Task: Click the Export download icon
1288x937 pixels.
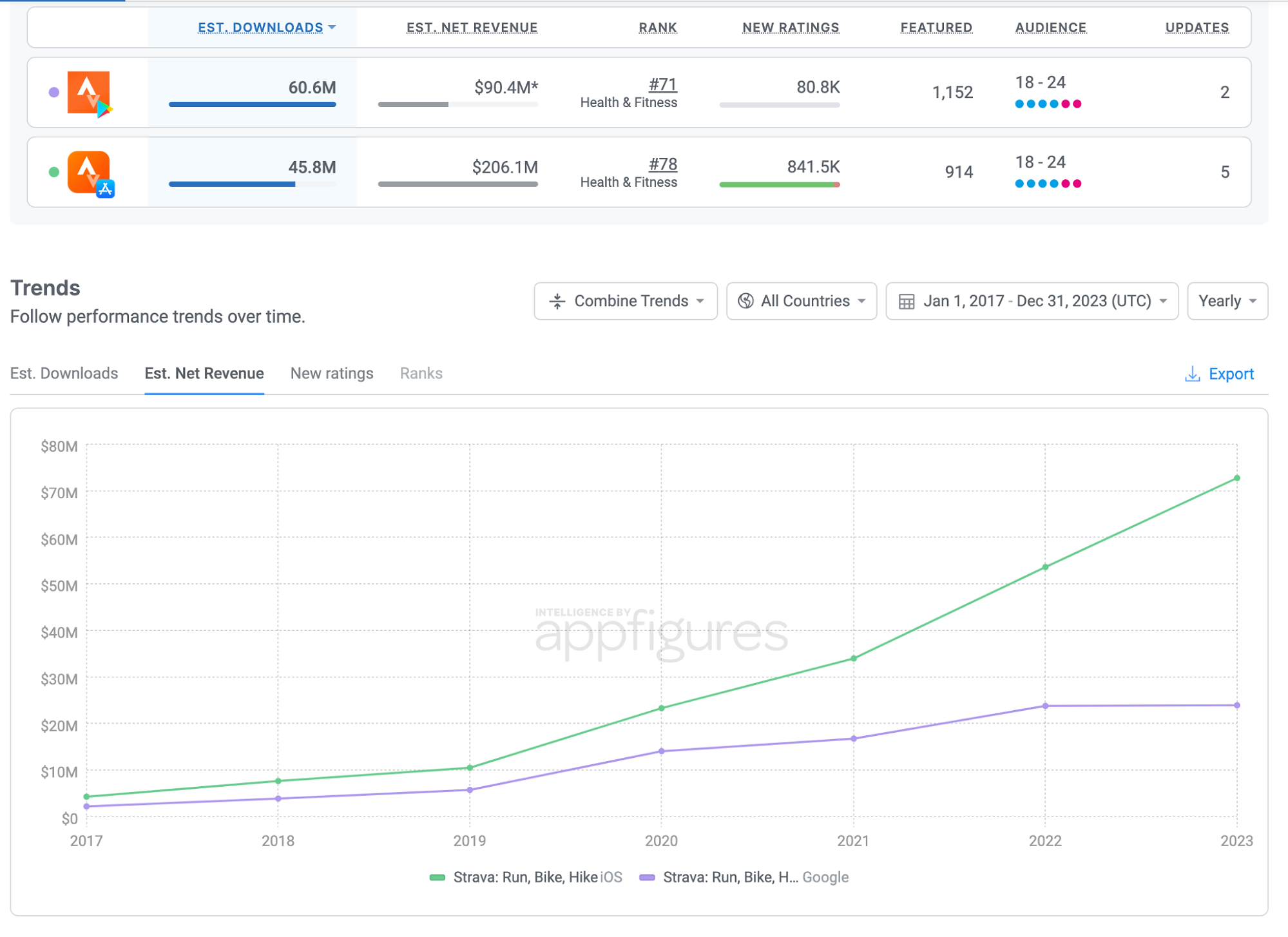Action: (x=1193, y=374)
